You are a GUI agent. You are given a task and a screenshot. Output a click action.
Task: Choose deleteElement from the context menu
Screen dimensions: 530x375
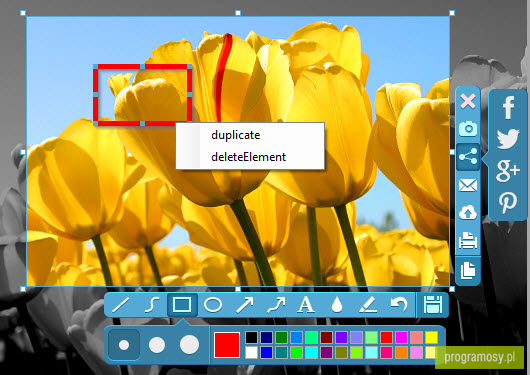248,157
